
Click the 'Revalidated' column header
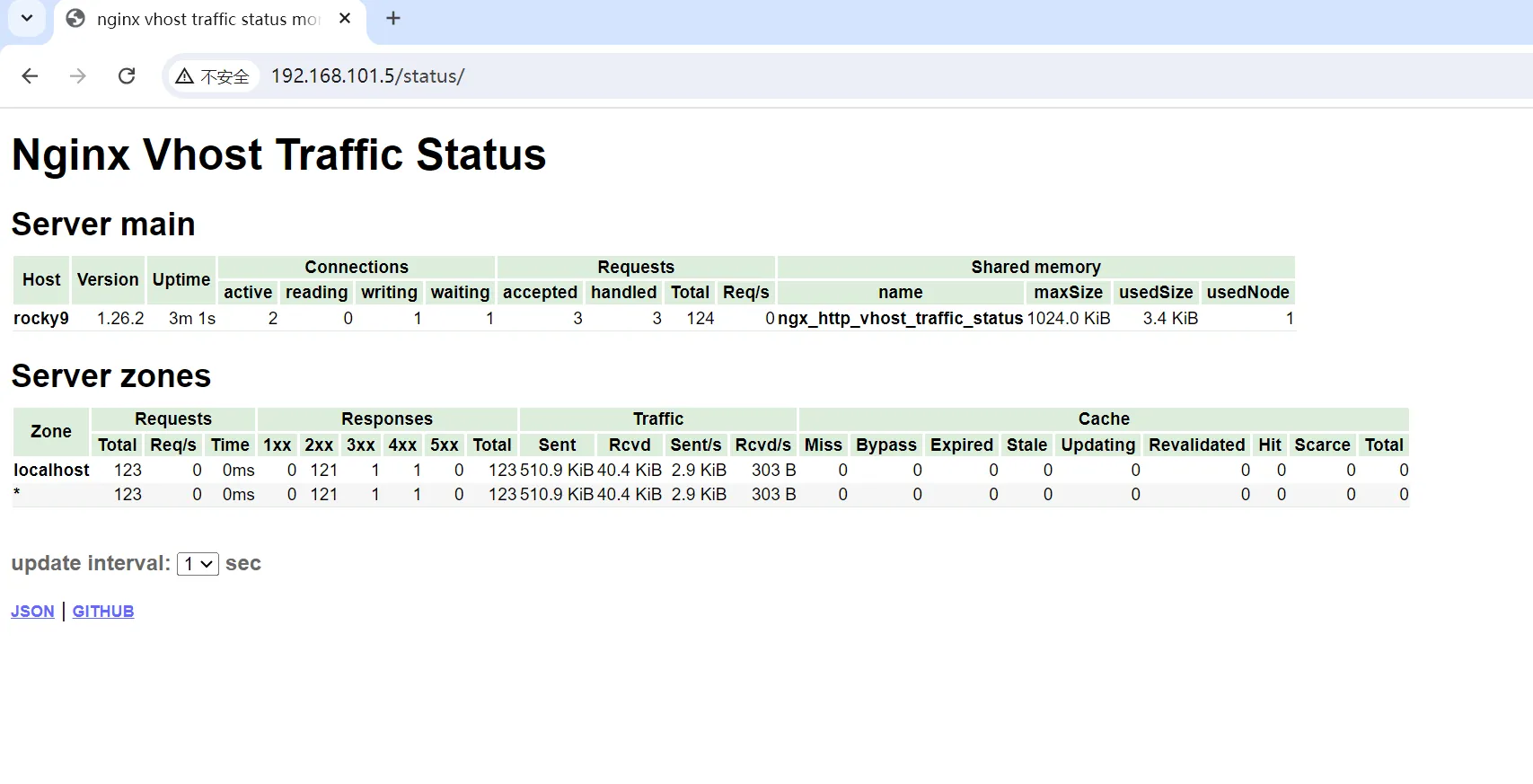[x=1197, y=445]
